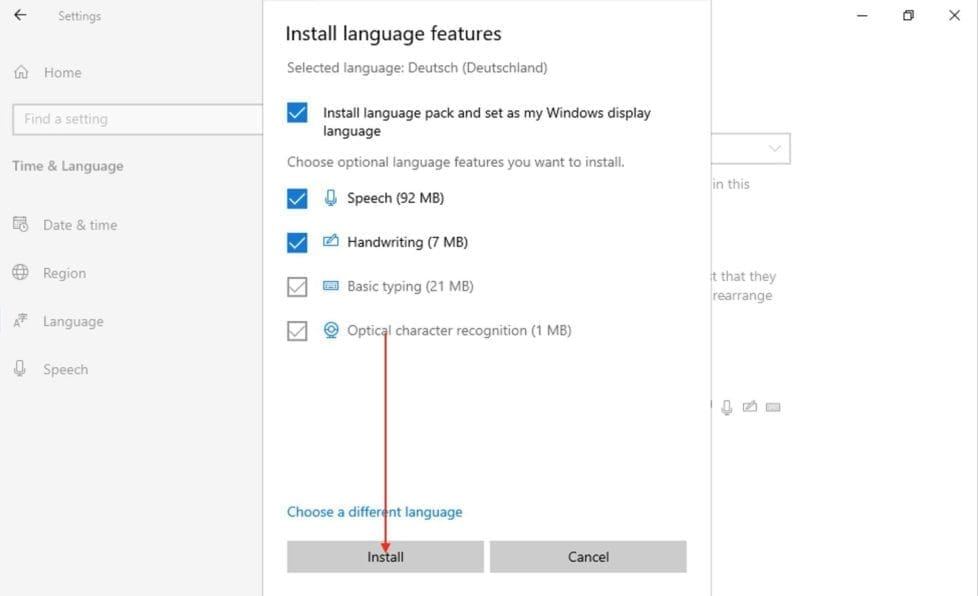This screenshot has width=978, height=596.
Task: Select the Language icon in the sidebar
Action: point(21,320)
